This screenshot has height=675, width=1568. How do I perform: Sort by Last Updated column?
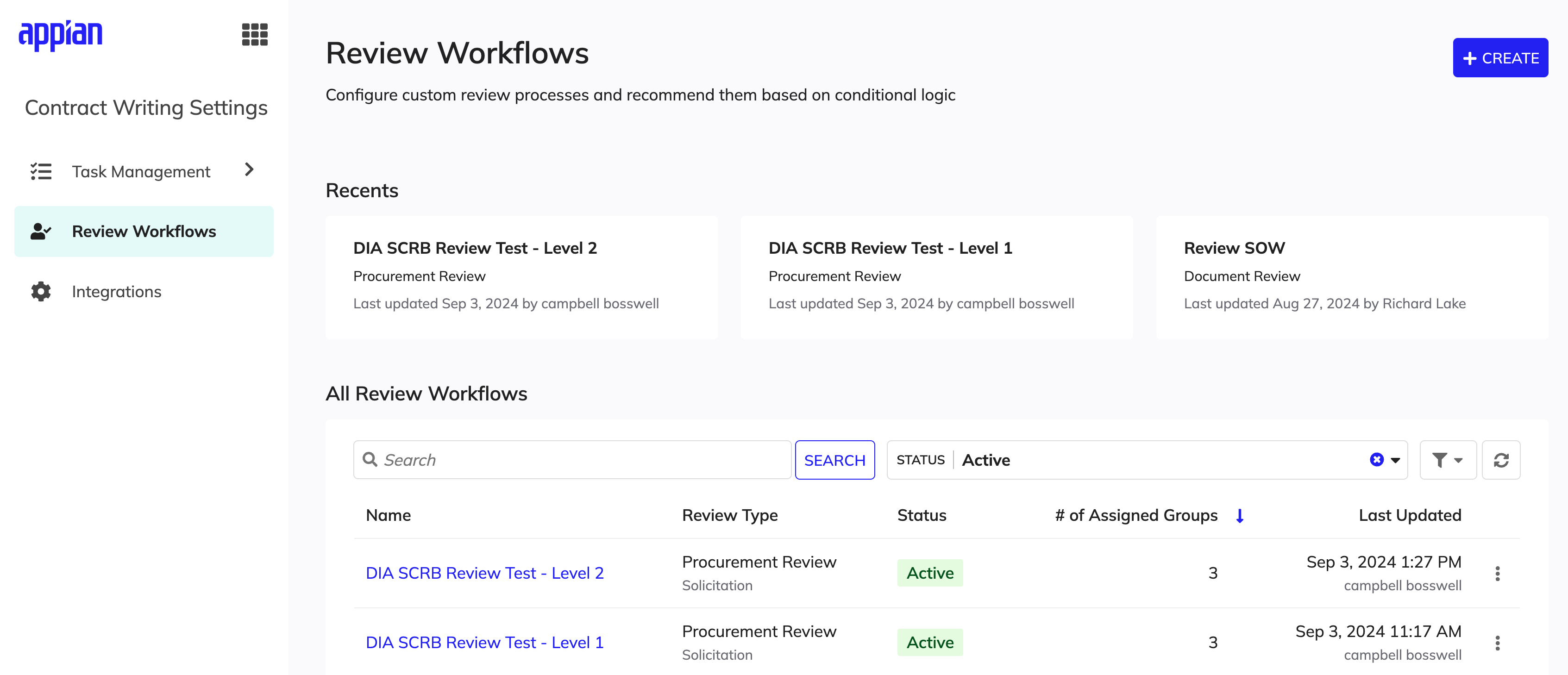pos(1410,516)
